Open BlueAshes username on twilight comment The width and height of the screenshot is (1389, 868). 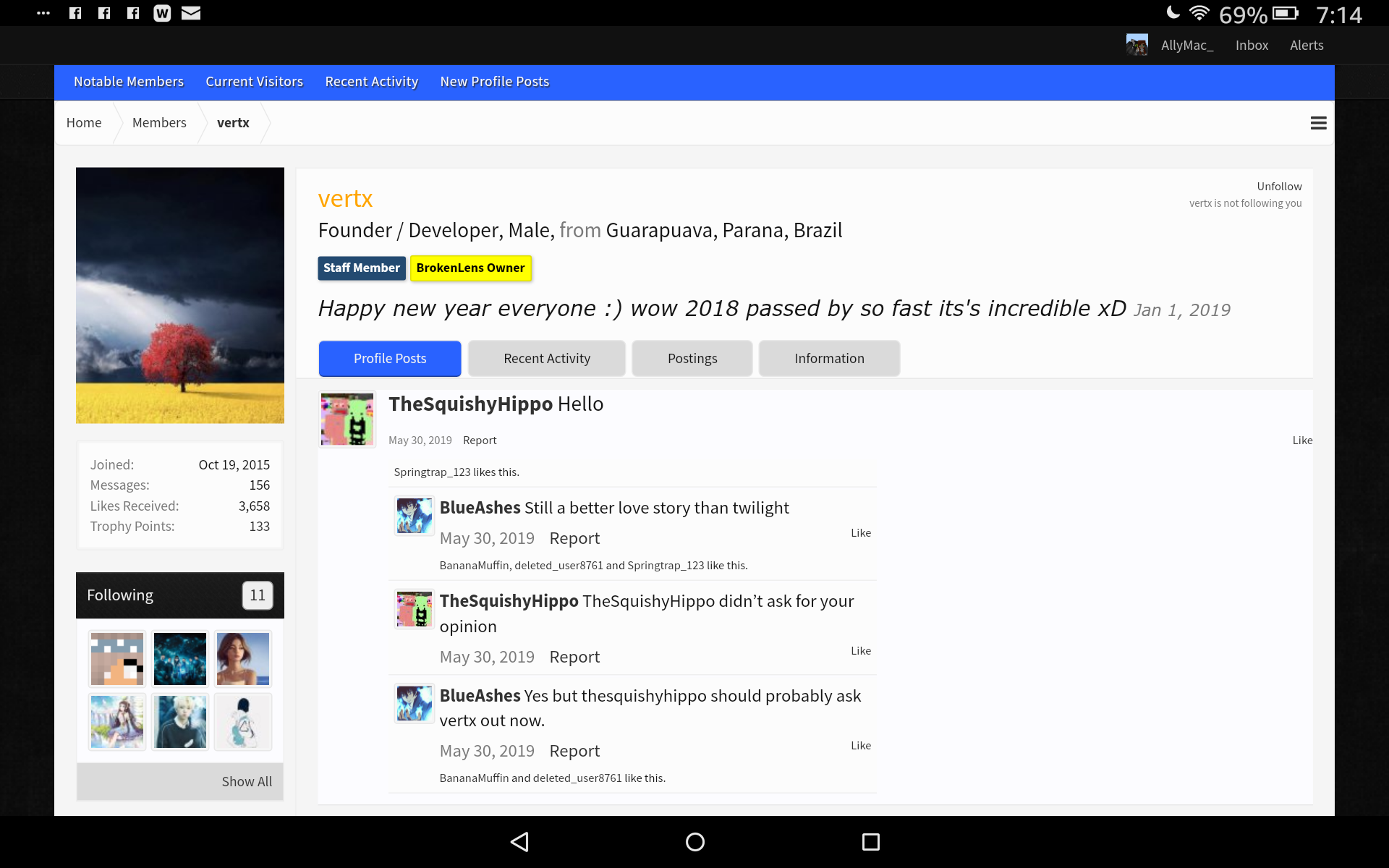(x=480, y=508)
